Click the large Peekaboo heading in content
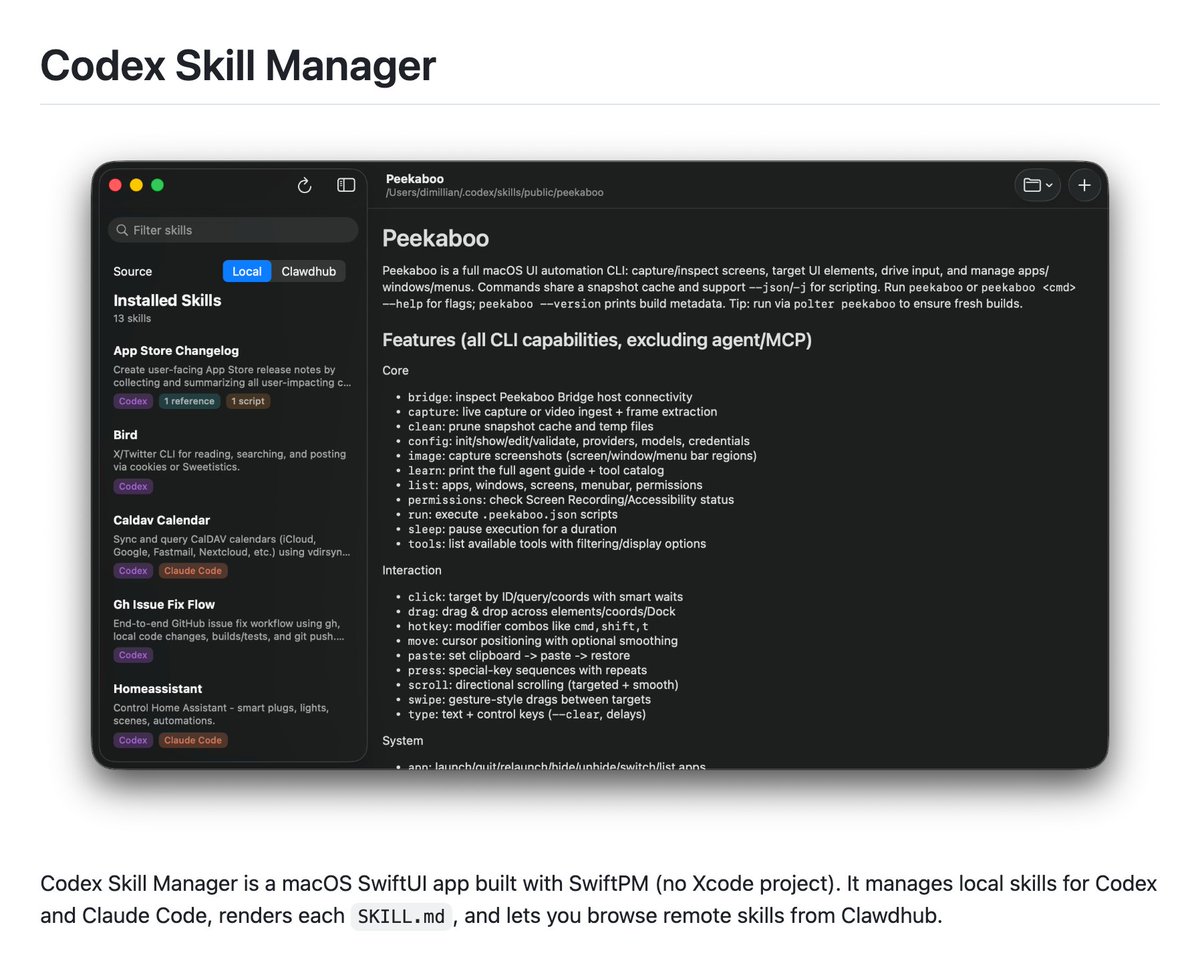The width and height of the screenshot is (1200, 965). [436, 239]
